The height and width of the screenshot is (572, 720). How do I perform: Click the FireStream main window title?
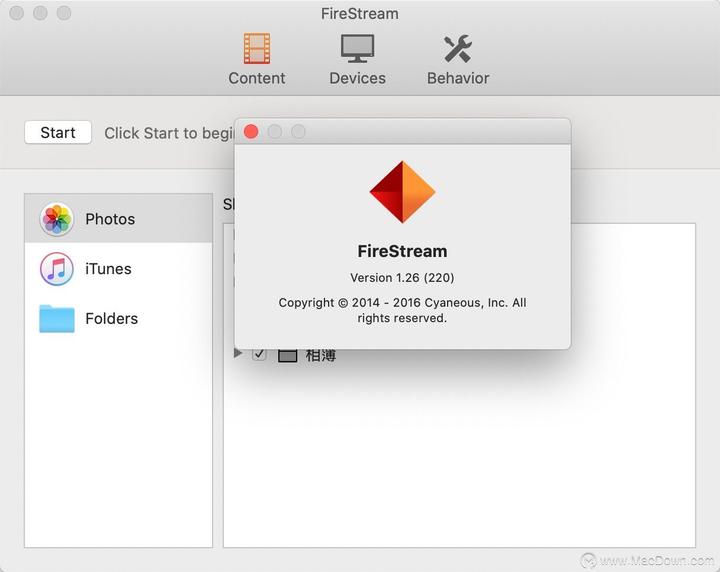click(360, 14)
